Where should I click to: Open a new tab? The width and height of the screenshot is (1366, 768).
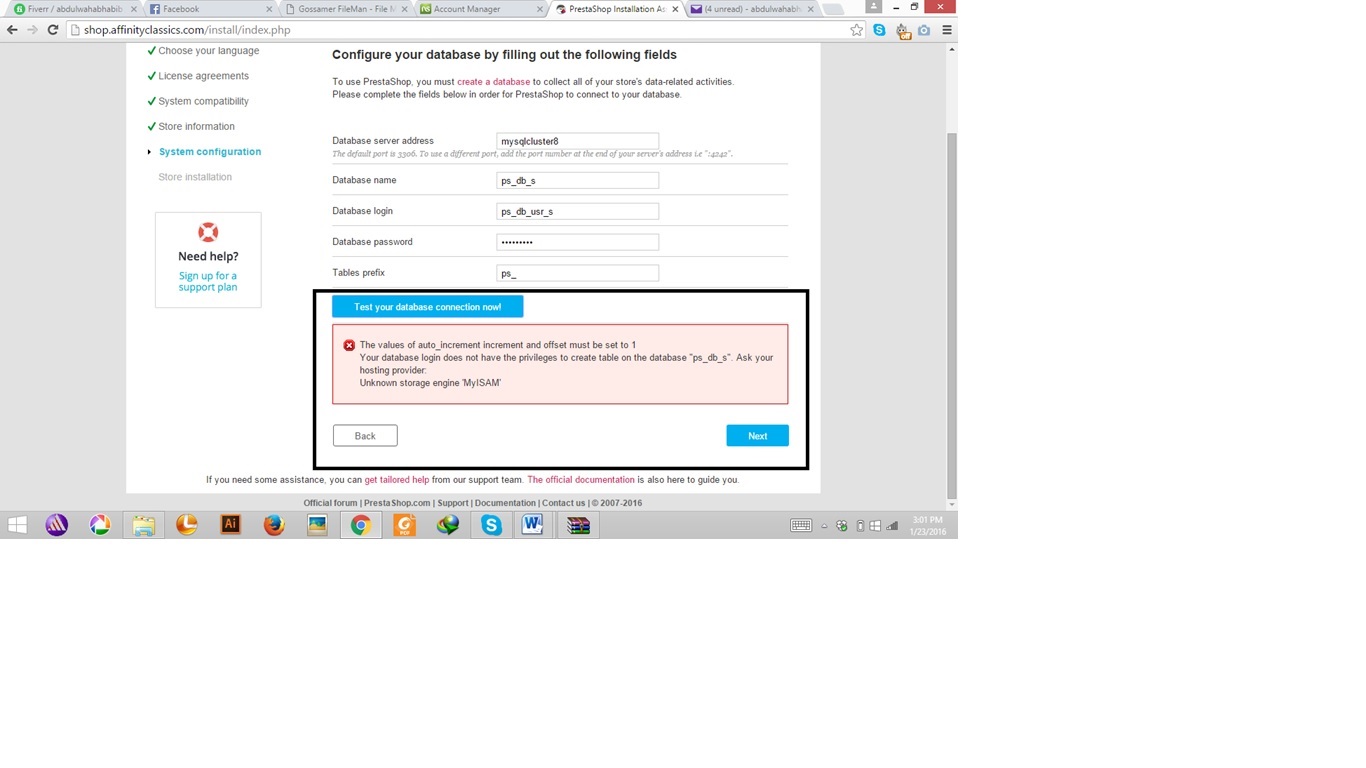click(832, 9)
